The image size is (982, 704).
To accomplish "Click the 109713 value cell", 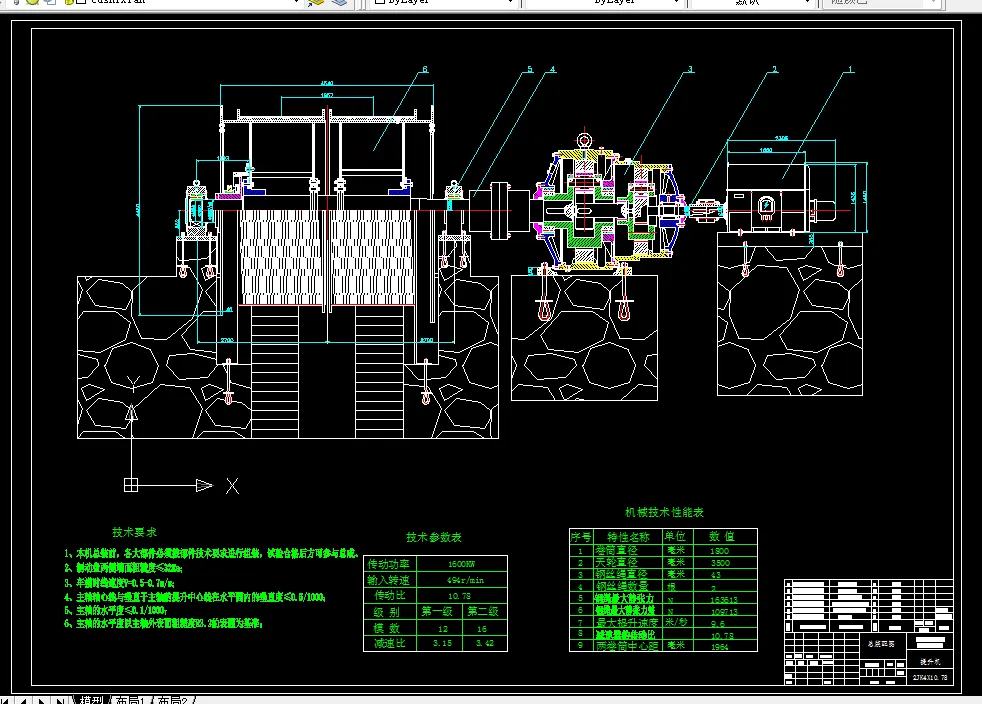I will (724, 611).
